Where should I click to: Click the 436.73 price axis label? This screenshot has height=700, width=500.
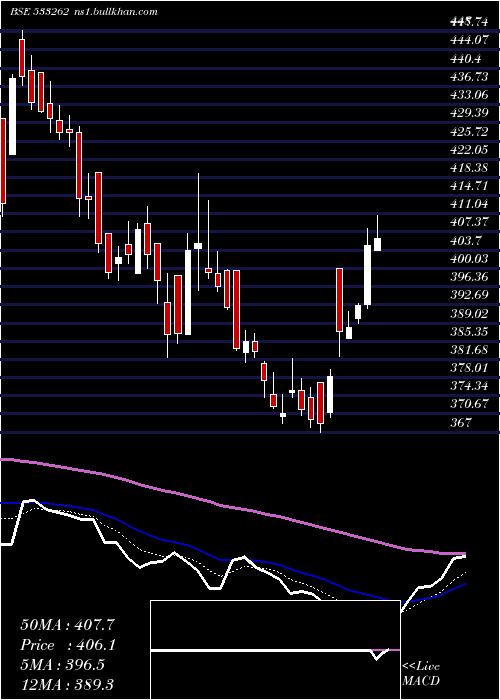point(469,77)
